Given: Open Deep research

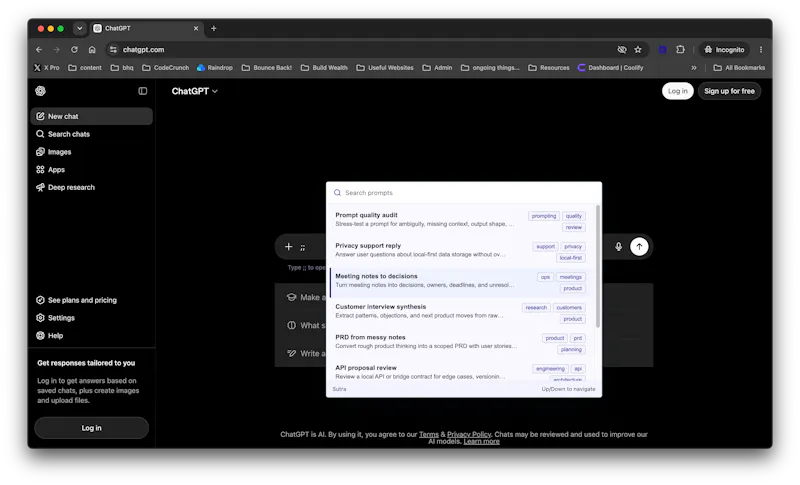Looking at the screenshot, I should 91,187.
